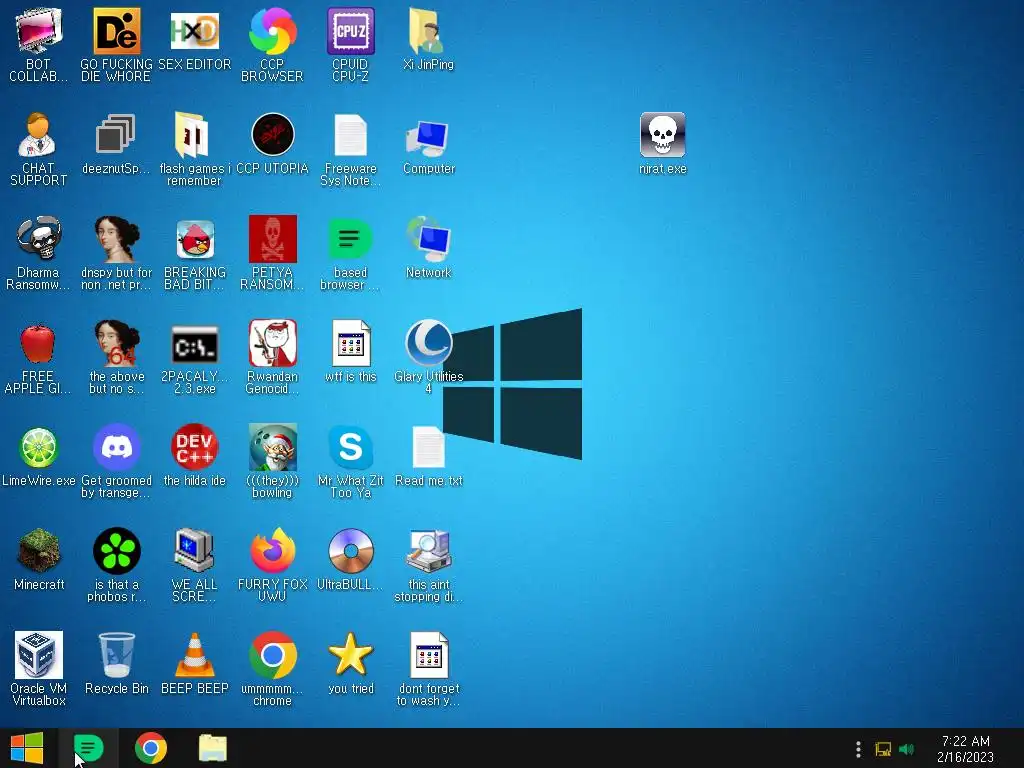Screen dimensions: 1024x768
Task: Open the 'ummmmm... chrome' desktop shortcut
Action: 272,669
